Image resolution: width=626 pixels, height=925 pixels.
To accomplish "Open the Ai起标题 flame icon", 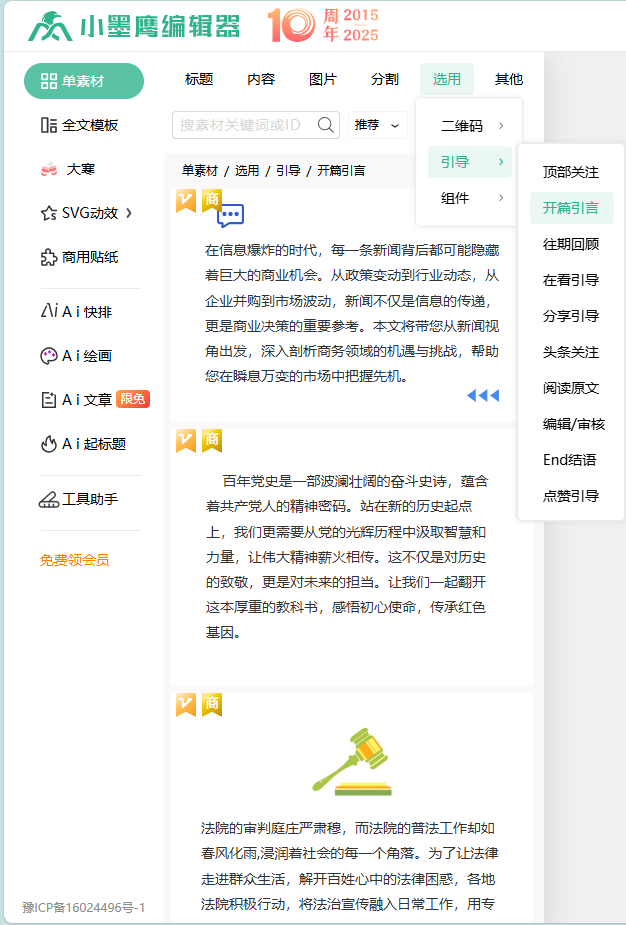I will (48, 444).
